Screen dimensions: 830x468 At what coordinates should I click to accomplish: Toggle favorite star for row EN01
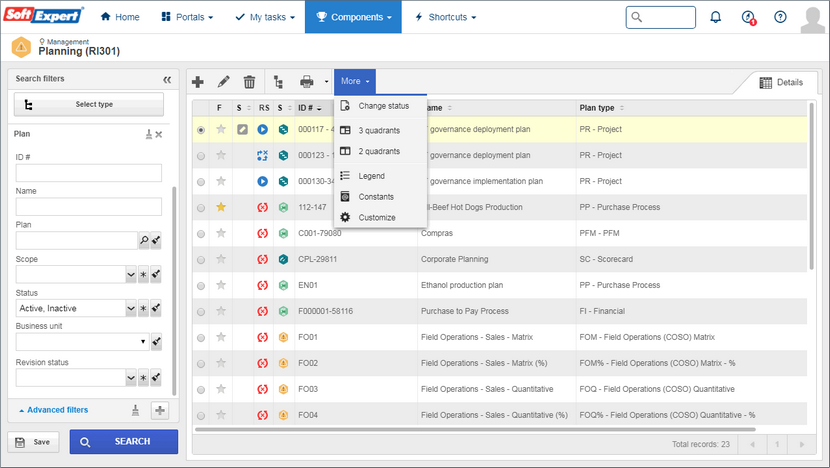[221, 285]
